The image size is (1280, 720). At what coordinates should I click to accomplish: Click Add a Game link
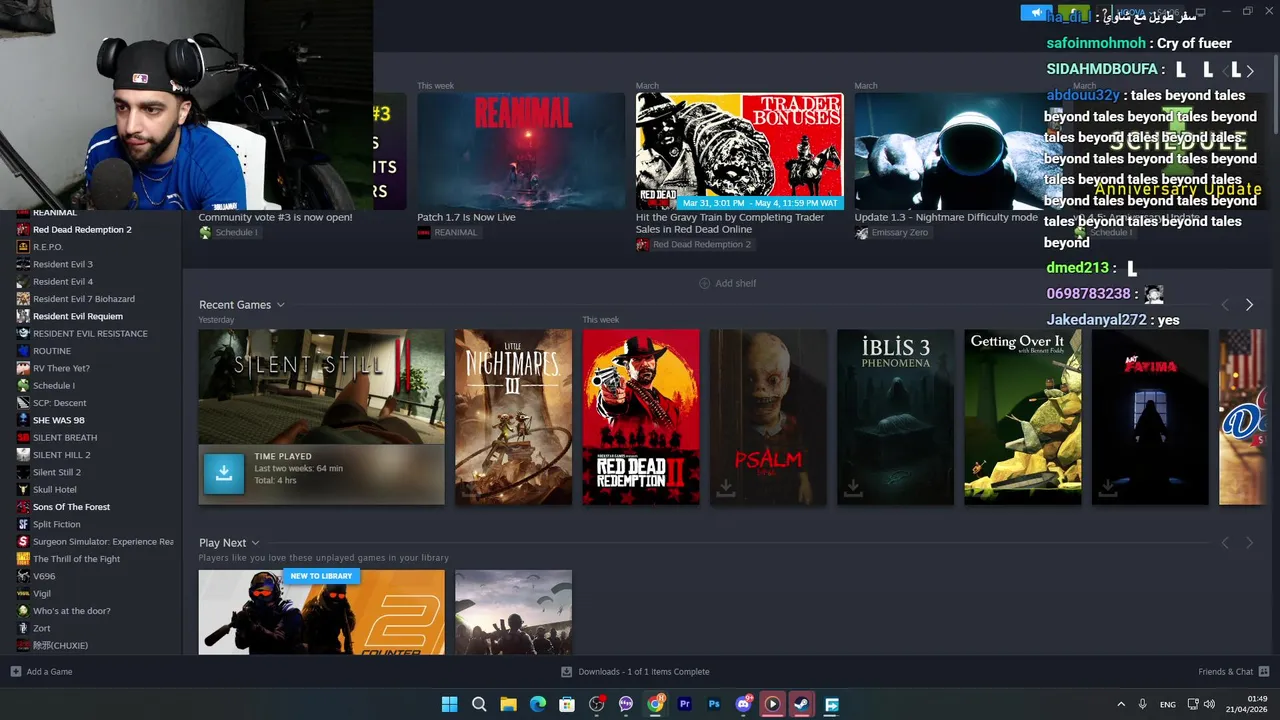(49, 672)
